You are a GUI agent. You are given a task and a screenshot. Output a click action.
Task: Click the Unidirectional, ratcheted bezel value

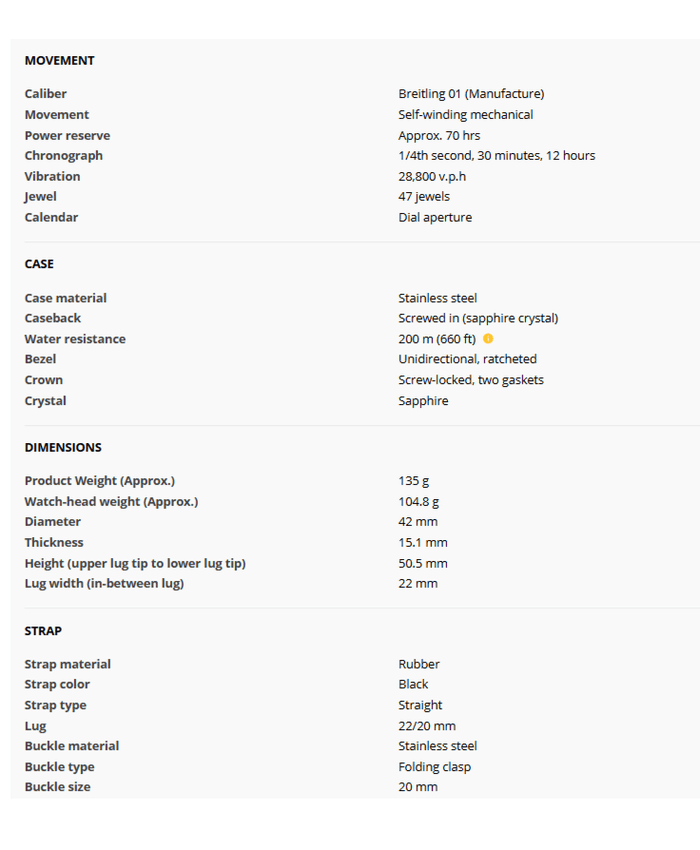pyautogui.click(x=467, y=359)
